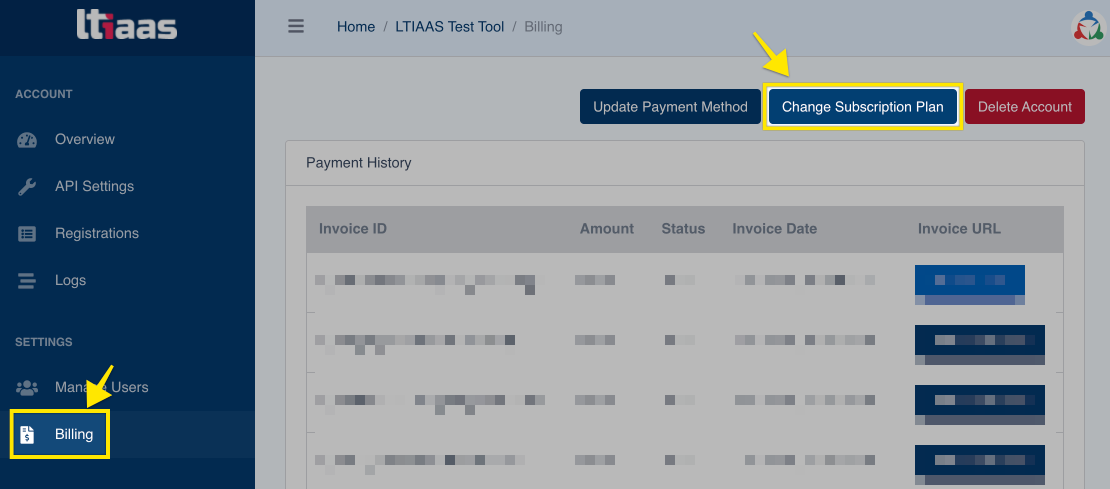This screenshot has height=489, width=1110.
Task: Click the Overview dashboard gauge icon
Action: [x=27, y=140]
